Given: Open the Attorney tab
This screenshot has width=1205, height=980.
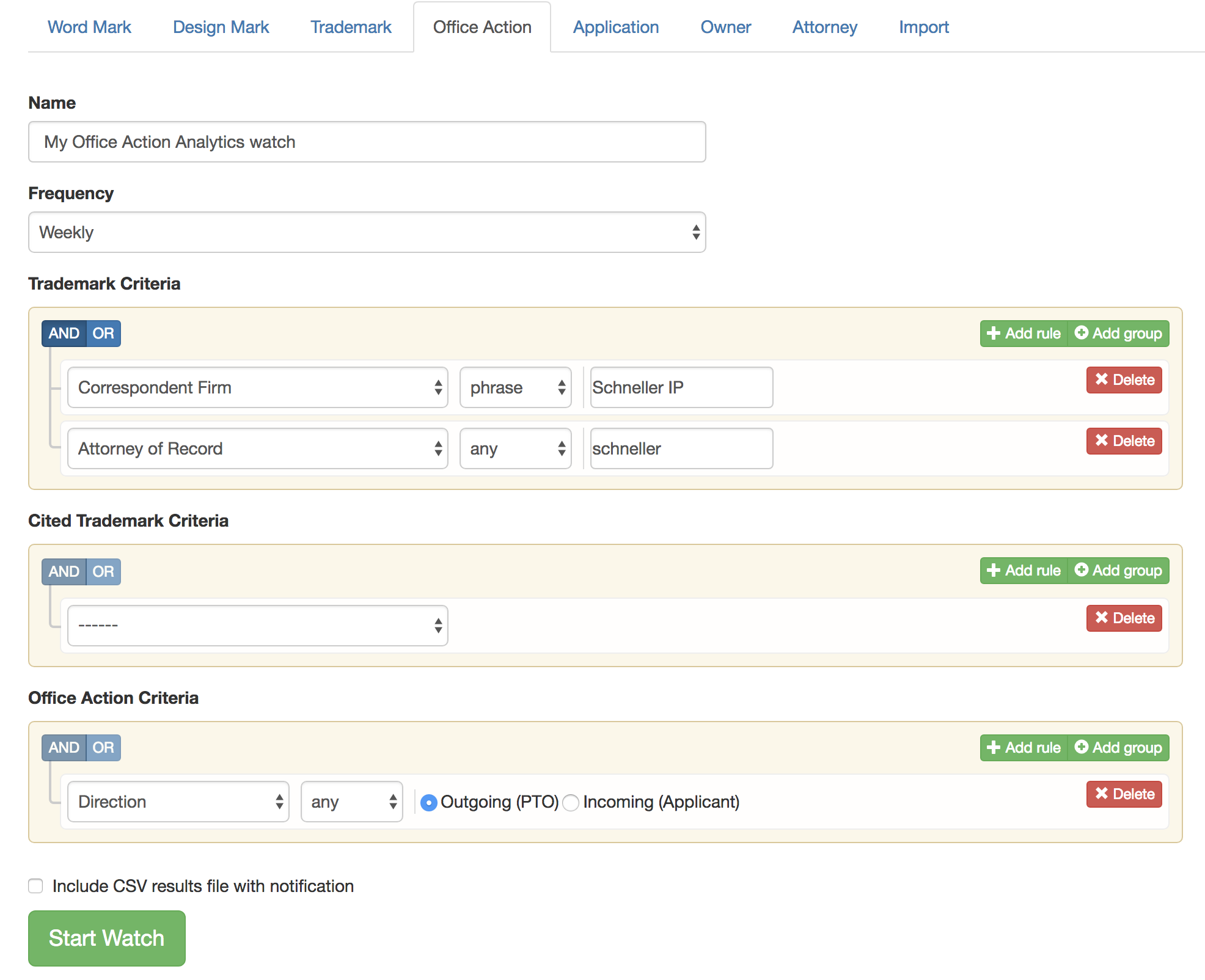Looking at the screenshot, I should click(x=824, y=27).
